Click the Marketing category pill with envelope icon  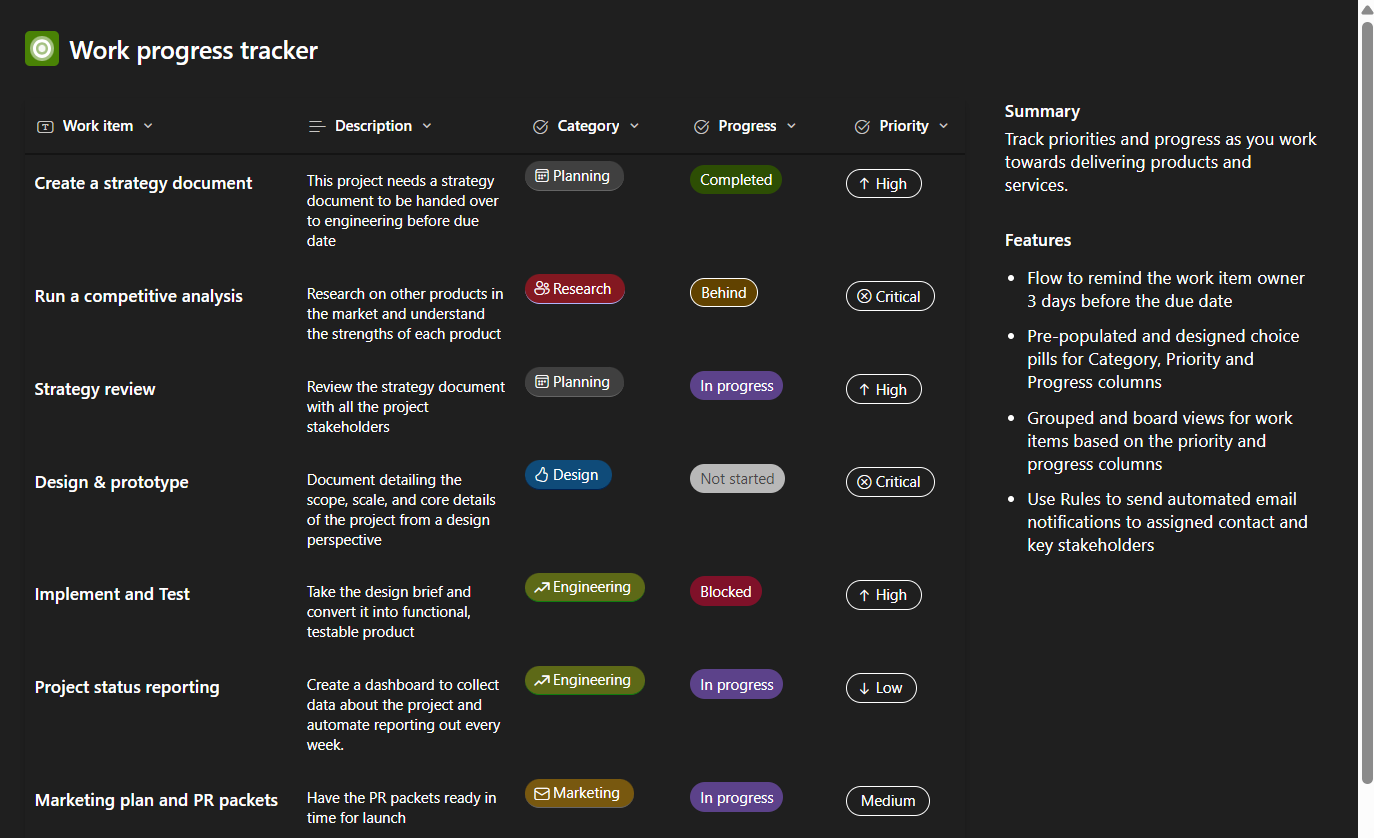pyautogui.click(x=579, y=794)
